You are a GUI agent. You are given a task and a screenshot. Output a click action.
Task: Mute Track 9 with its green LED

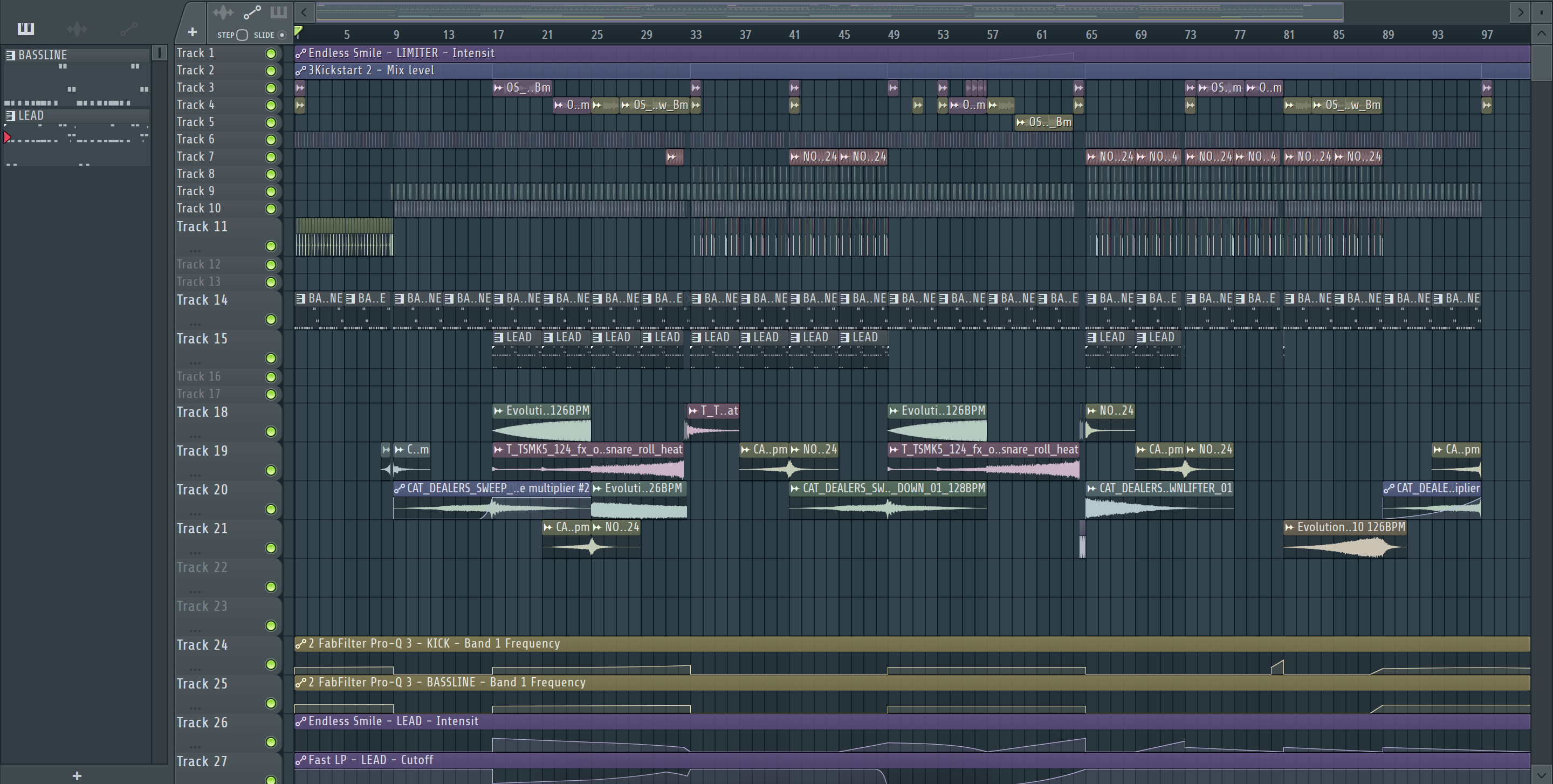tap(271, 191)
